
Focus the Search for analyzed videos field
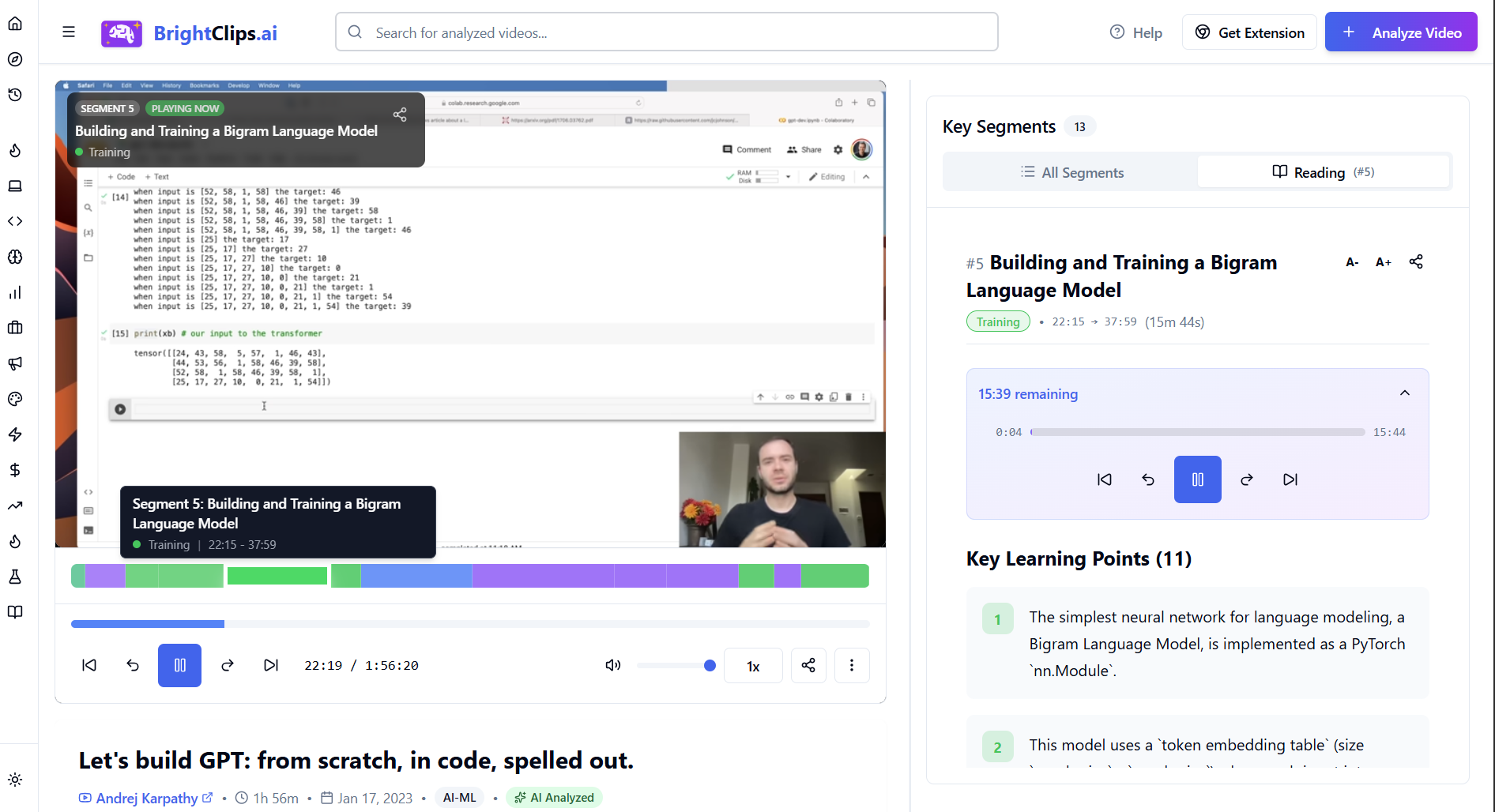pos(667,32)
